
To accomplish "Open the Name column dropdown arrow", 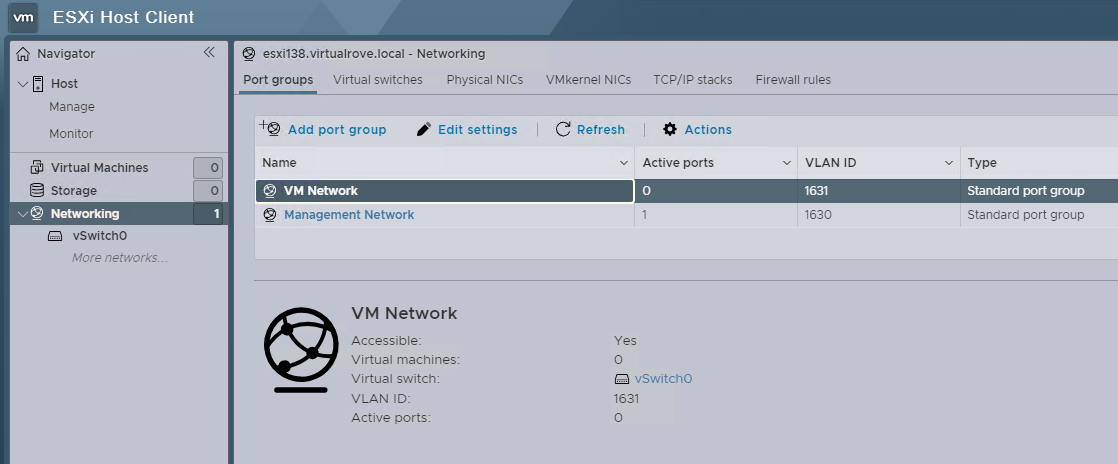I will (x=624, y=163).
